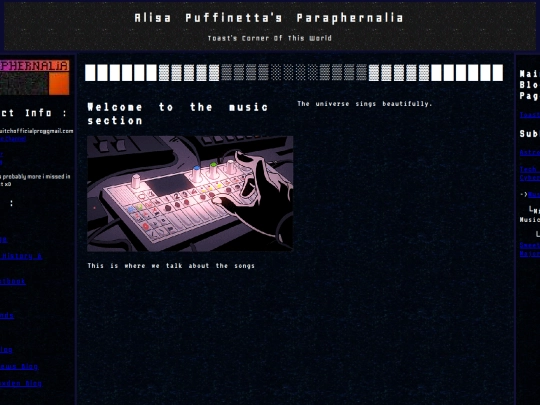Viewport: 540px width, 405px height.
Task: Click the note reading probably more i missed in
Action: point(36,176)
